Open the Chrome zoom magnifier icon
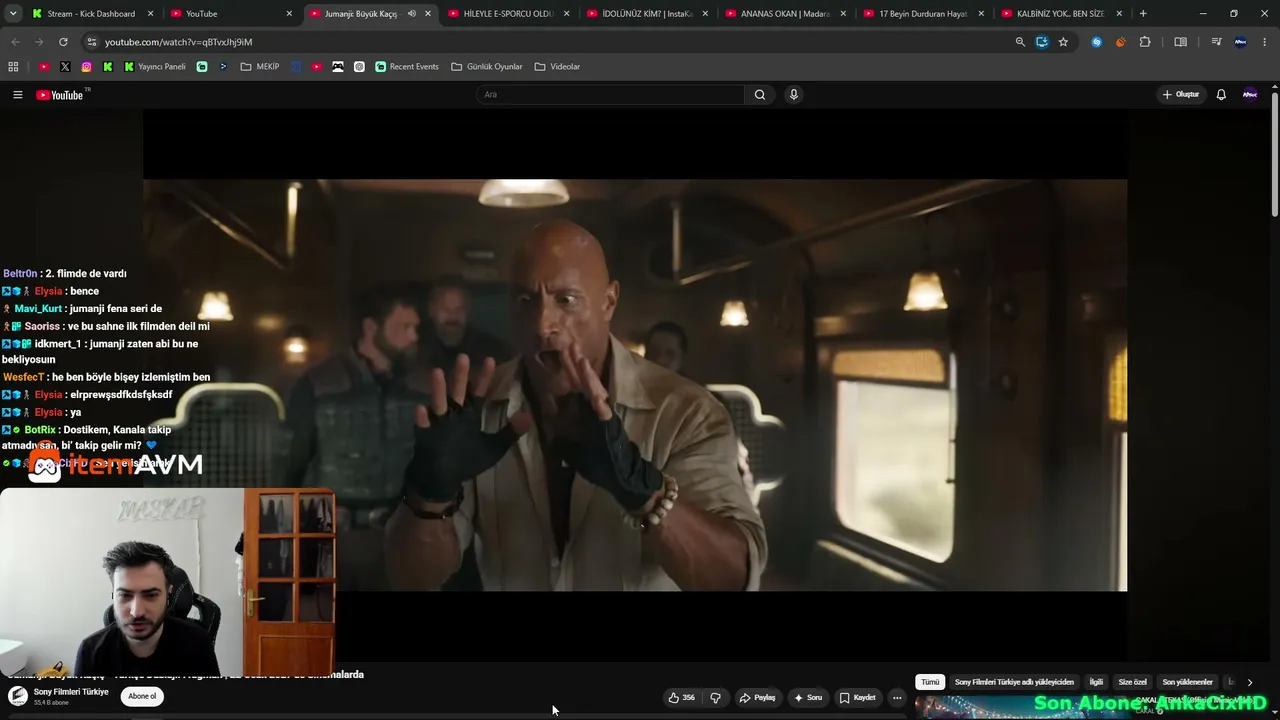 [1020, 42]
